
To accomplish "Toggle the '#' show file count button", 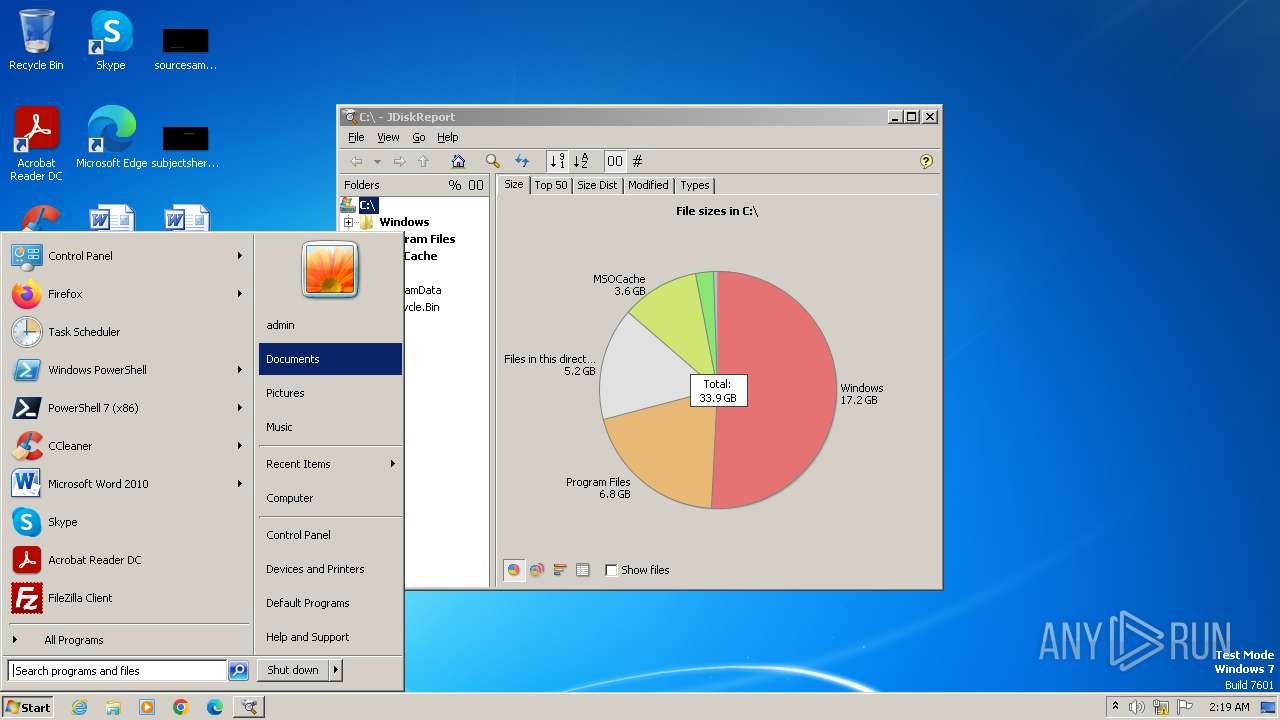I will (x=637, y=161).
